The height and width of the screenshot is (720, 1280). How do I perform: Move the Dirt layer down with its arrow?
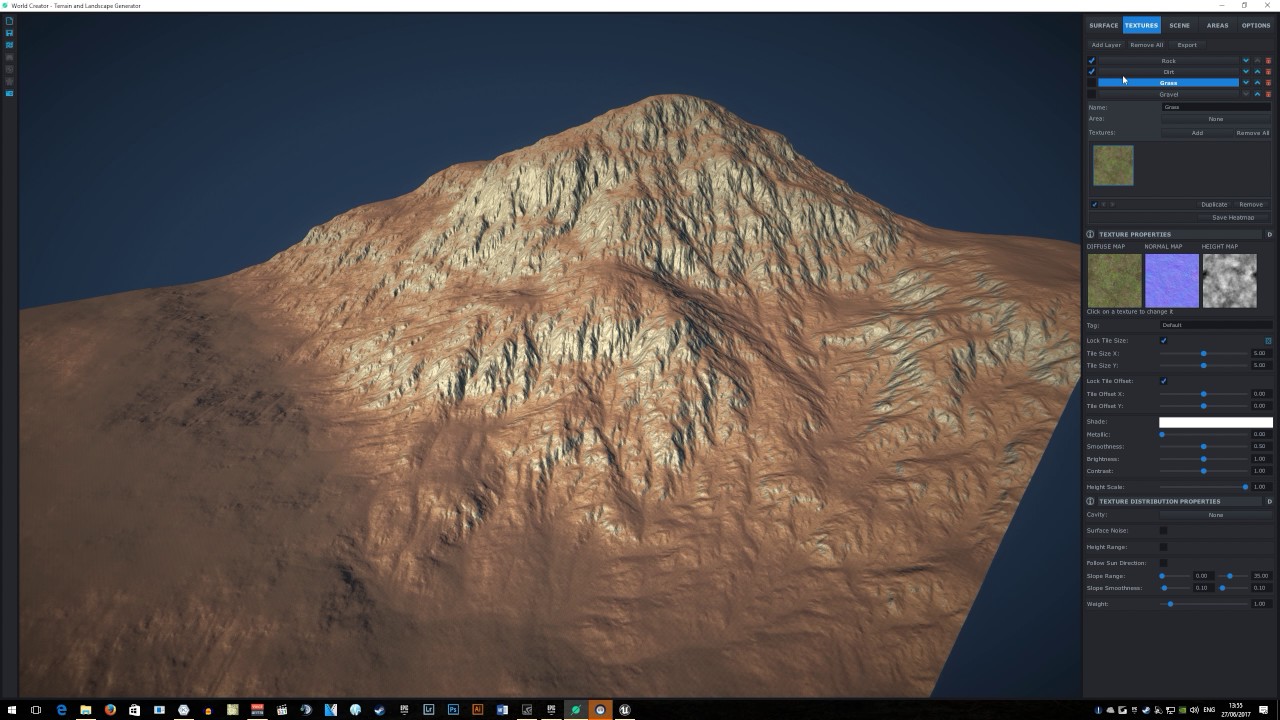click(1246, 72)
